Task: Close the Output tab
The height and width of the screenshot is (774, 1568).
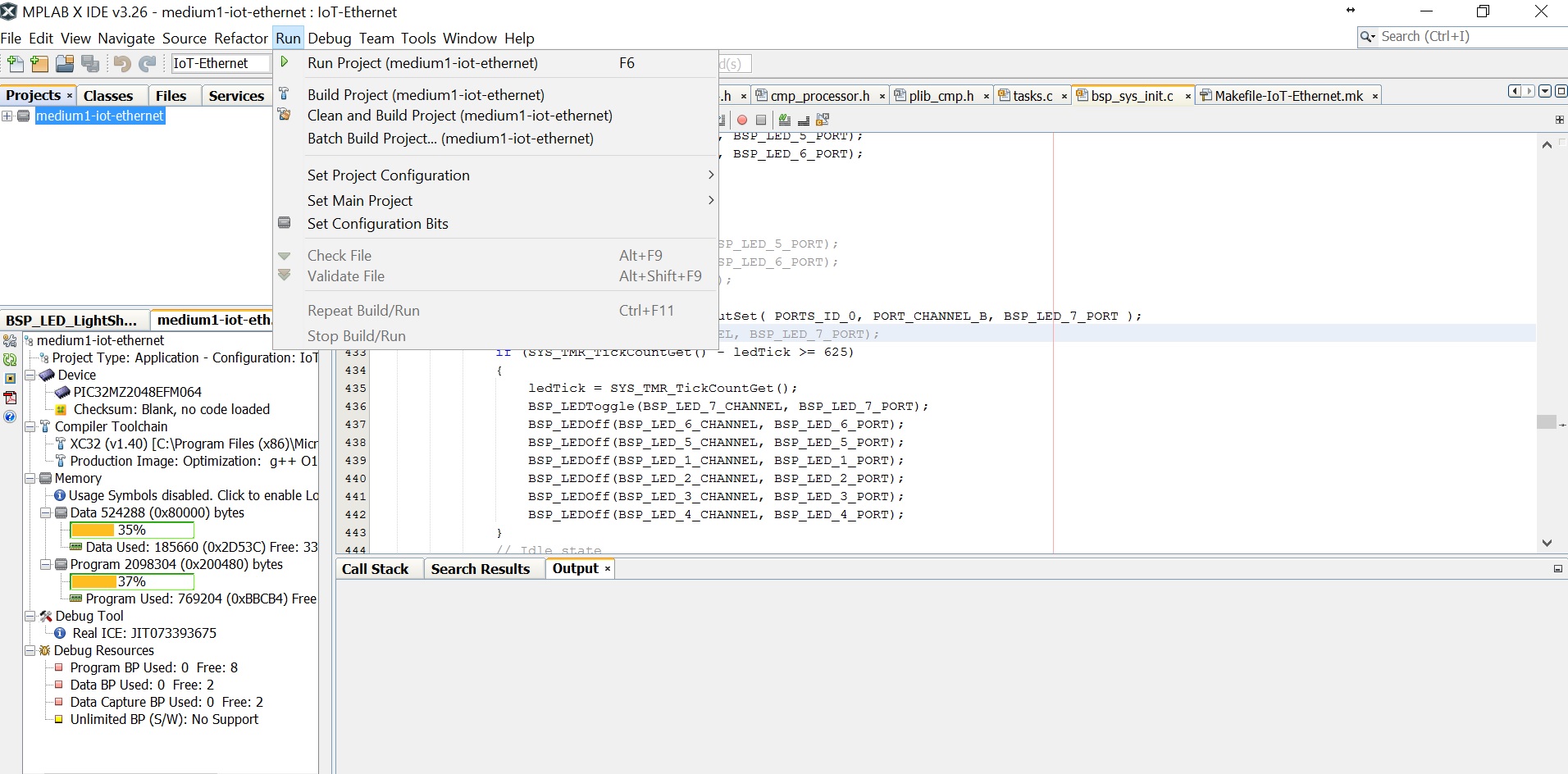Action: click(x=608, y=569)
